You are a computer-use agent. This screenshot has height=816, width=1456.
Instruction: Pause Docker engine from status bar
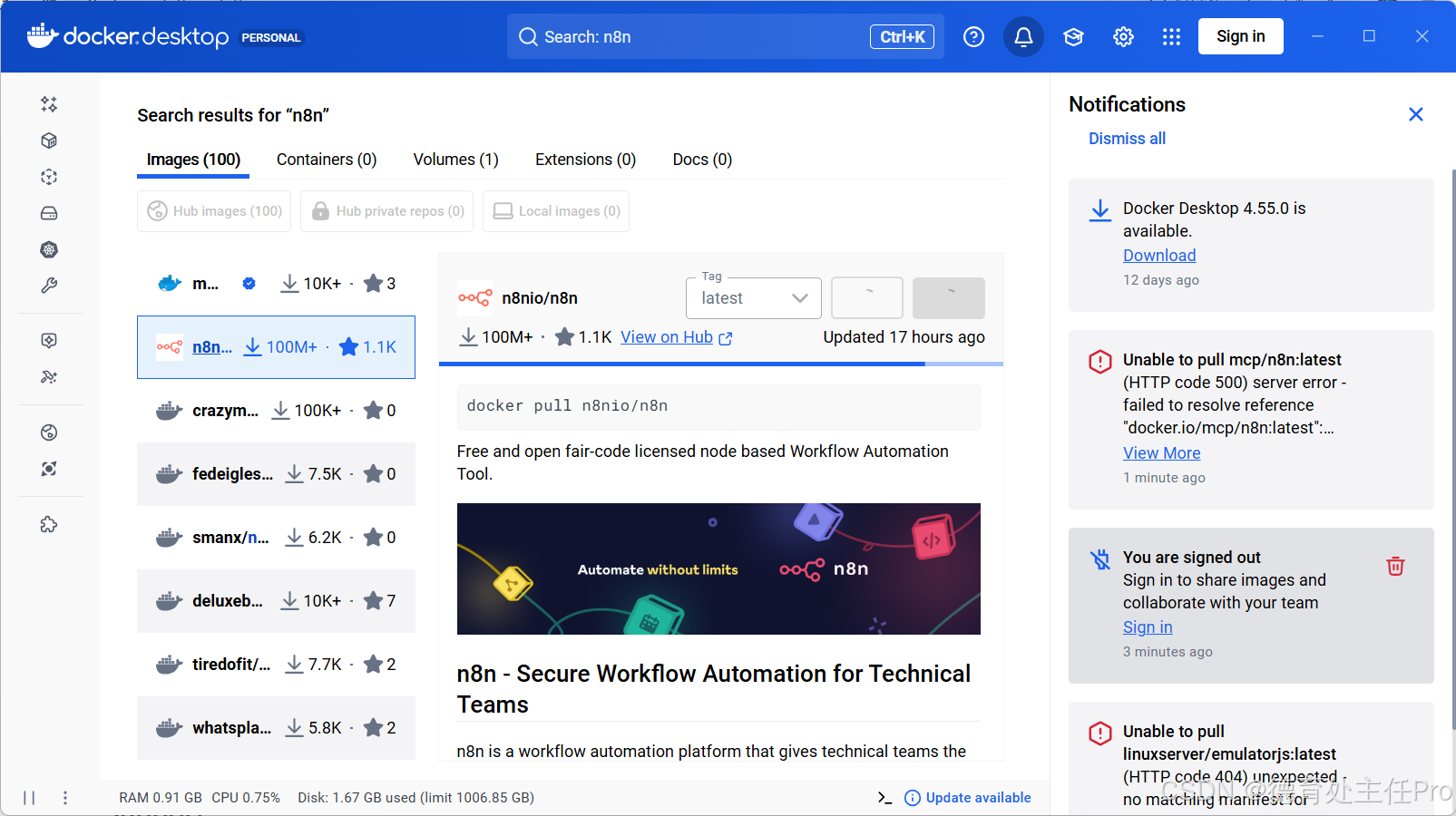pos(29,798)
